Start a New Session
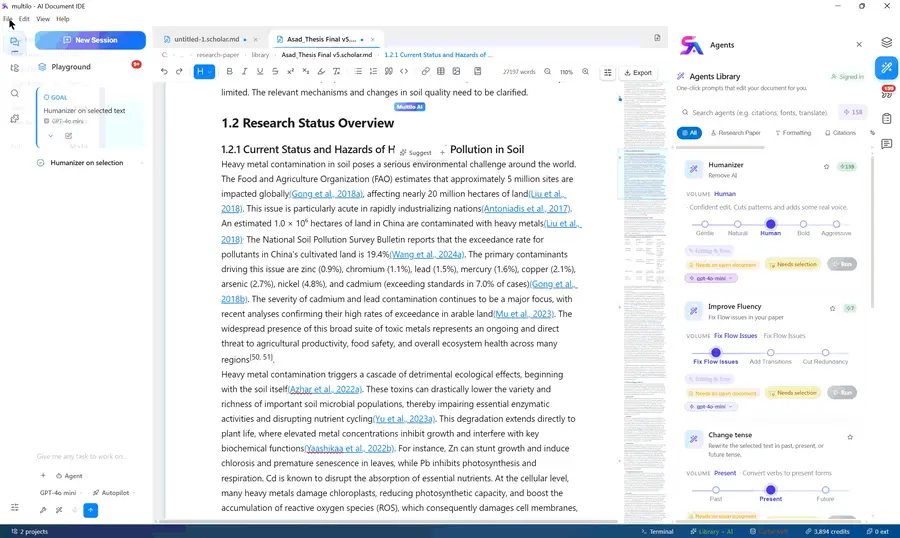Screen dimensions: 900x538 click(x=90, y=40)
